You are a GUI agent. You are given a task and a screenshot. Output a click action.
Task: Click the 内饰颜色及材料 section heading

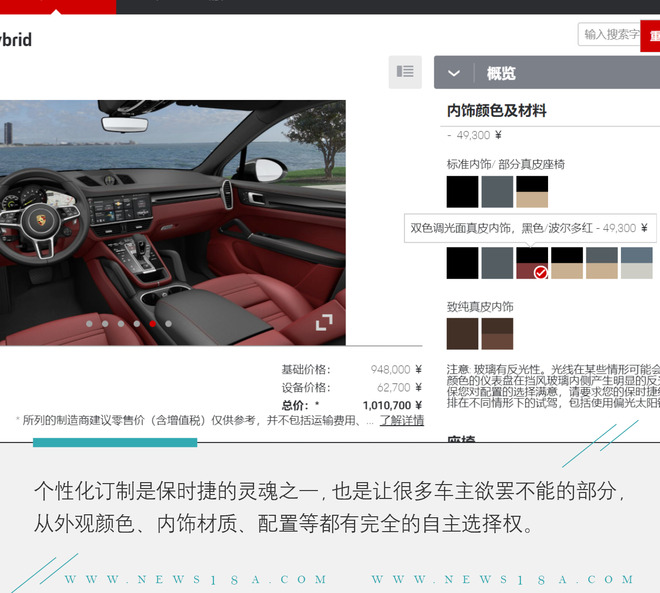(x=497, y=111)
